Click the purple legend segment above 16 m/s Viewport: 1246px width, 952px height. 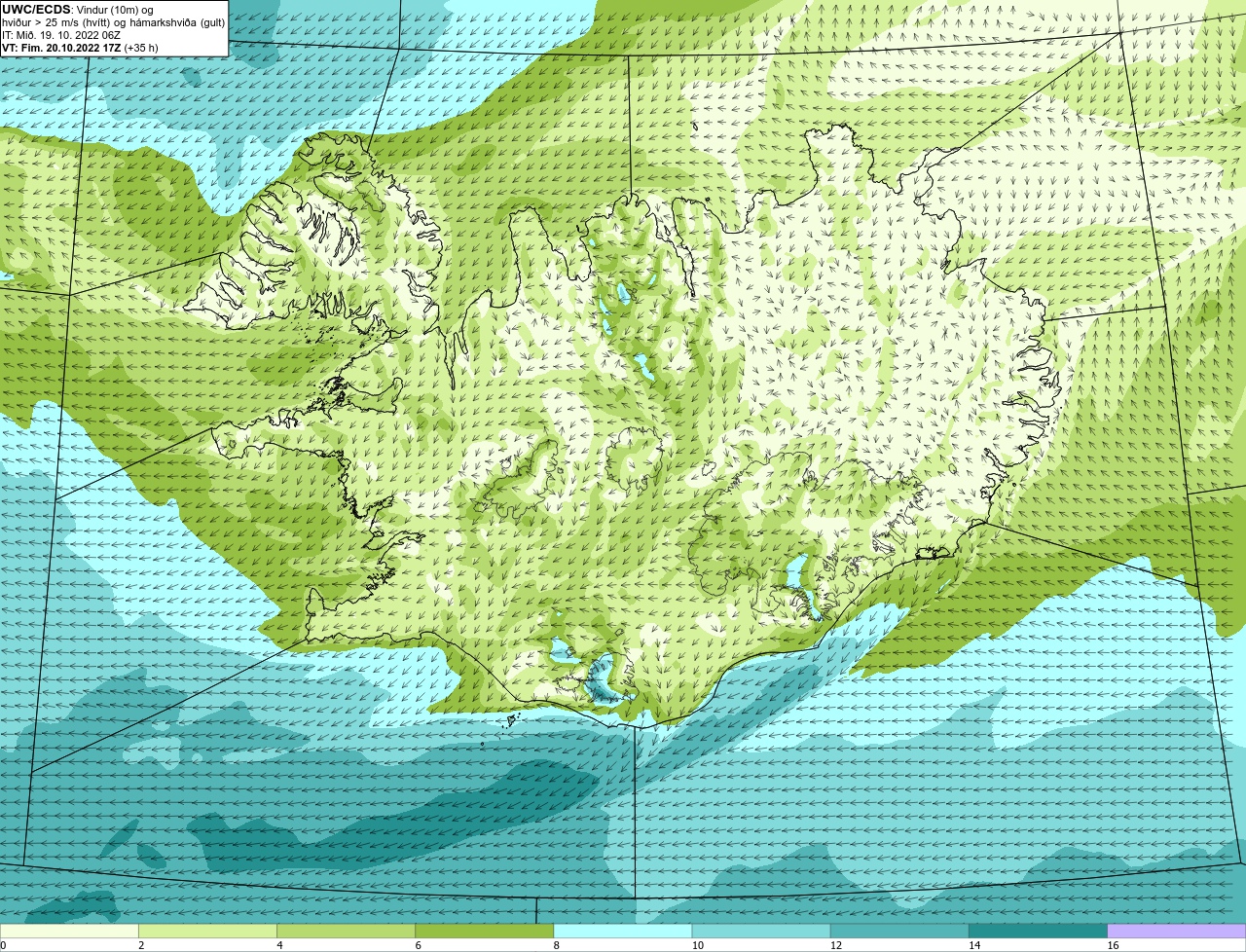pos(1177,931)
